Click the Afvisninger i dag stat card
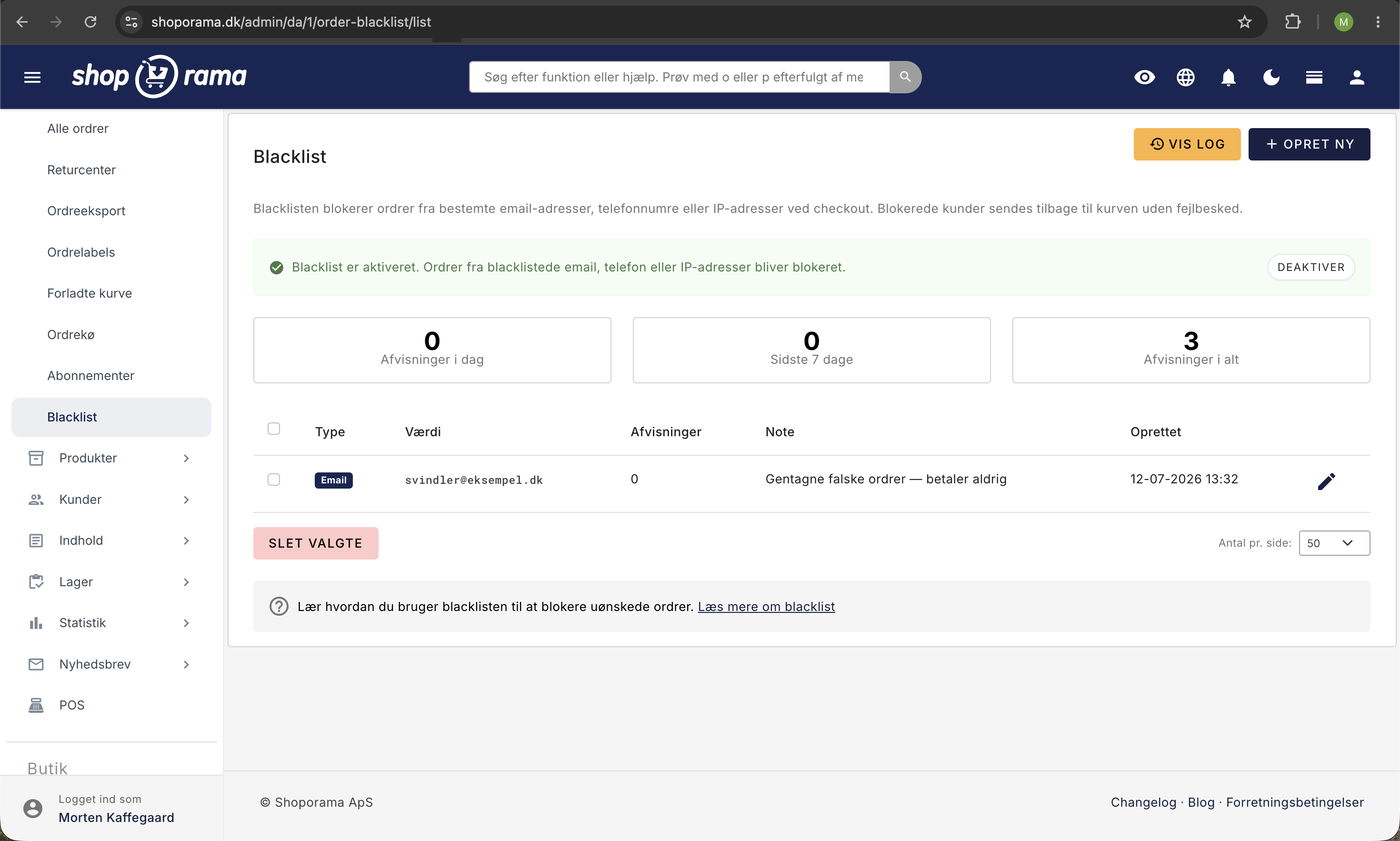1400x841 pixels. [x=432, y=350]
